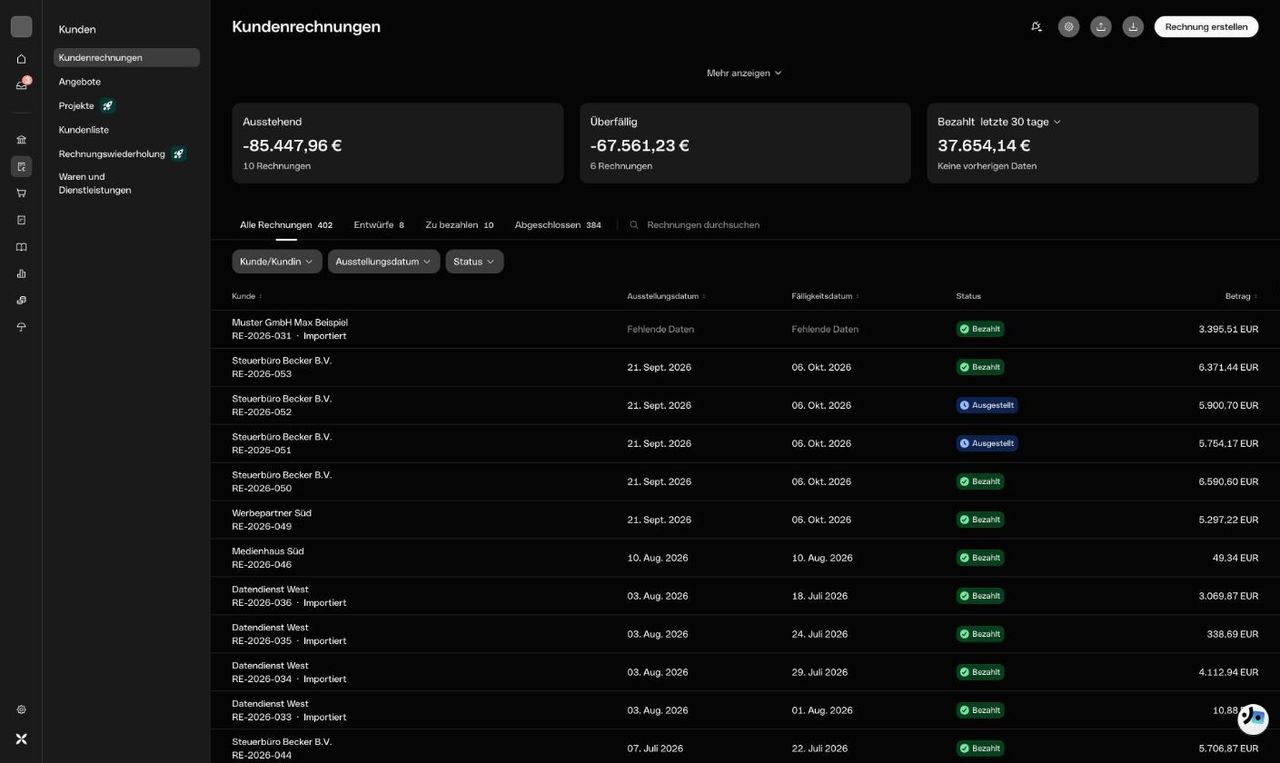The image size is (1280, 763).
Task: Sort by the Fälligkeitsdatum column header
Action: 825,296
